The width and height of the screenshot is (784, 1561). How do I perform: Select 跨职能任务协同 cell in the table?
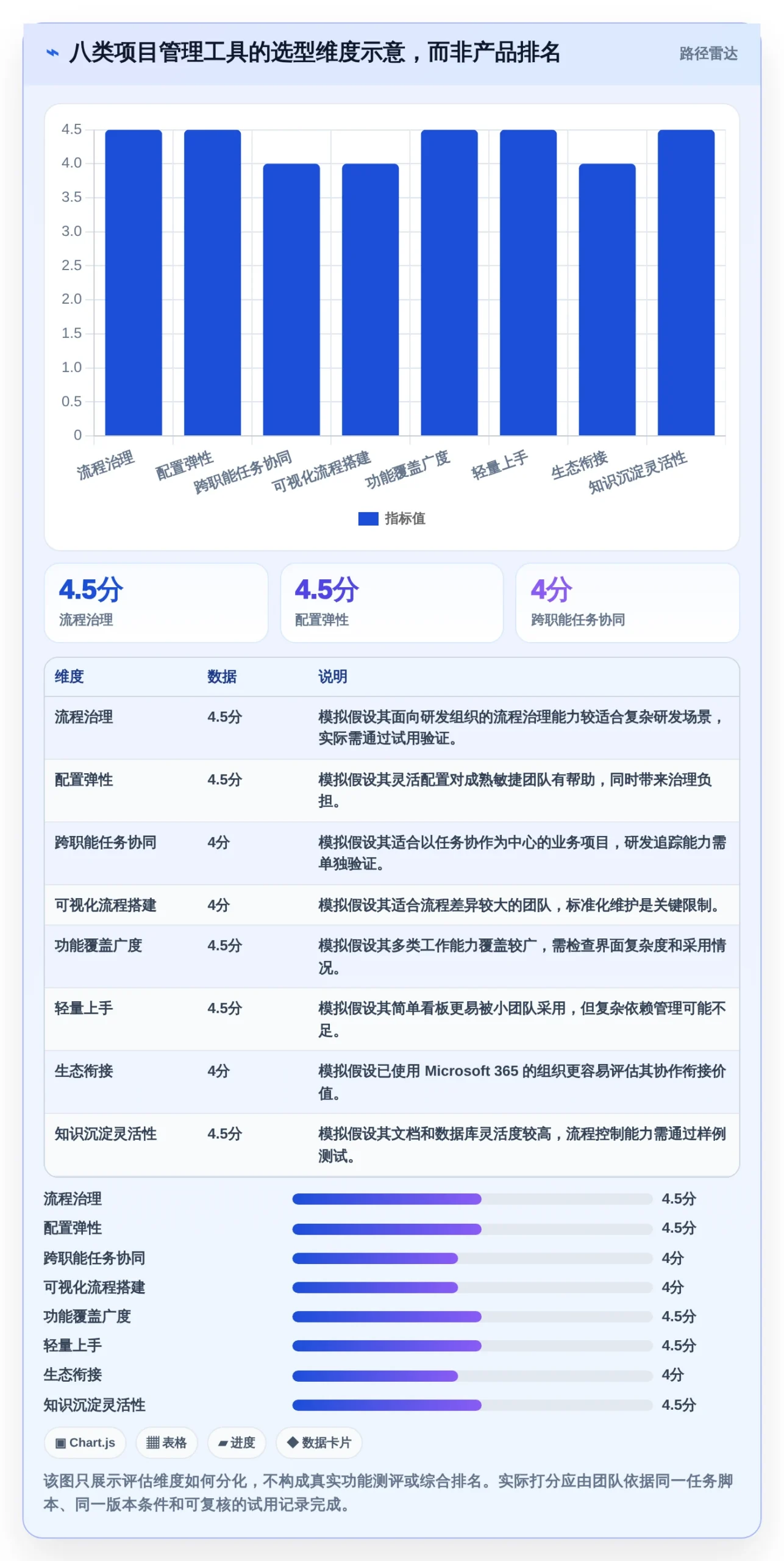tap(105, 842)
